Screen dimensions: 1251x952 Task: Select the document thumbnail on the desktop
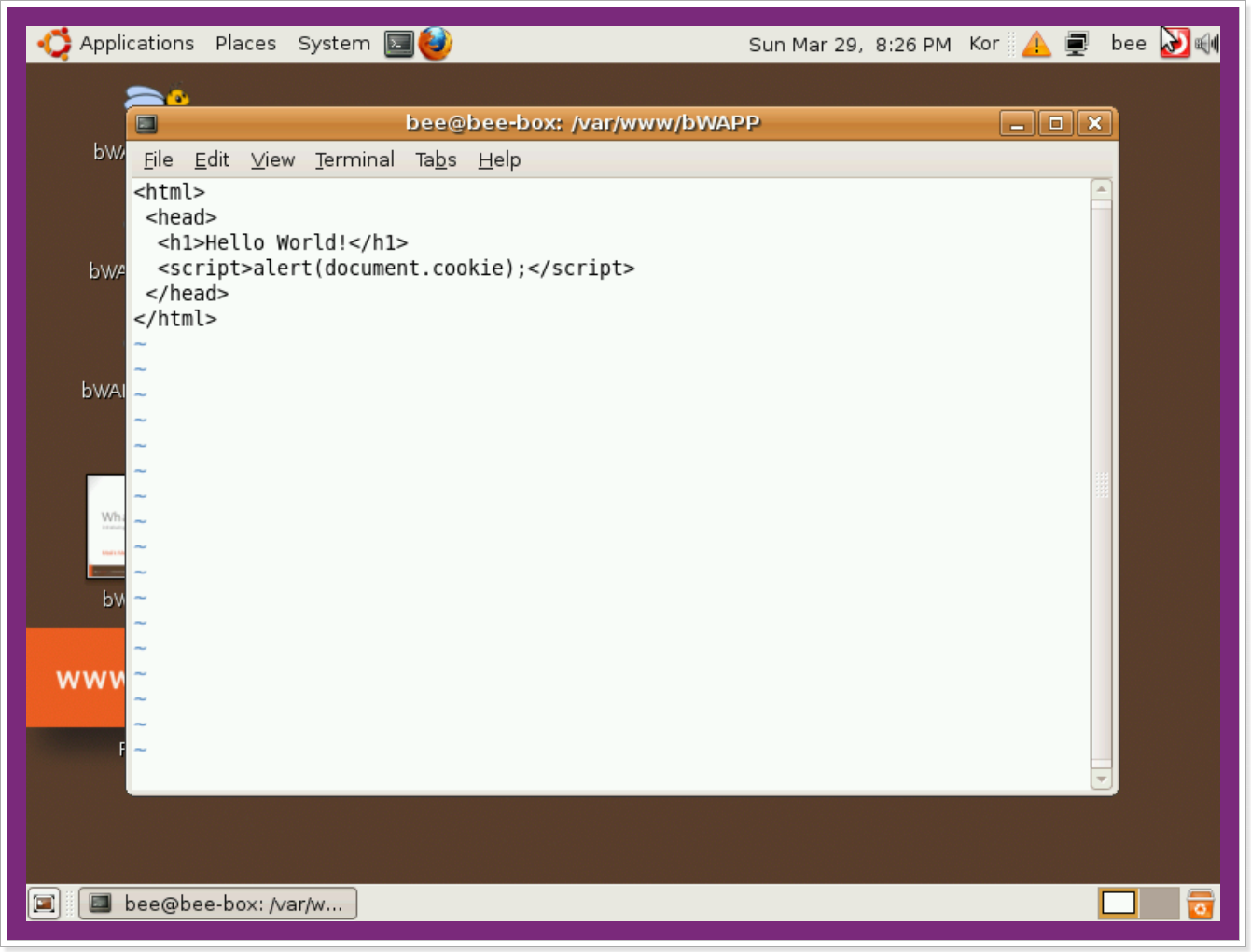coord(105,527)
